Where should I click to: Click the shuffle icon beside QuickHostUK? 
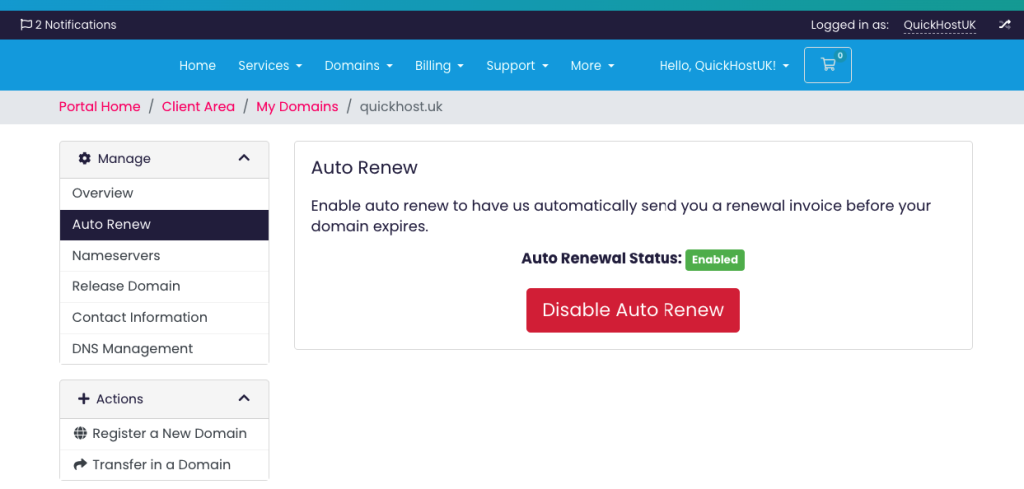point(1004,25)
